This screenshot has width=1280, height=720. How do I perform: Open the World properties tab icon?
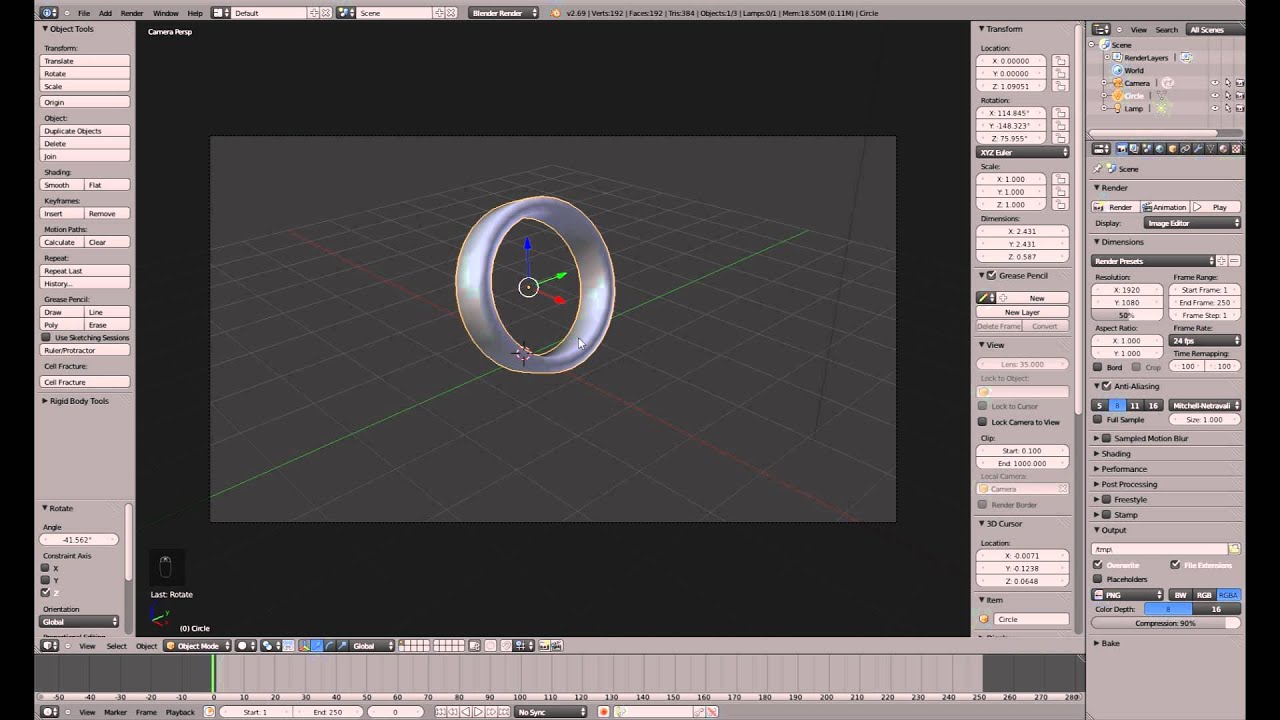tap(1160, 148)
